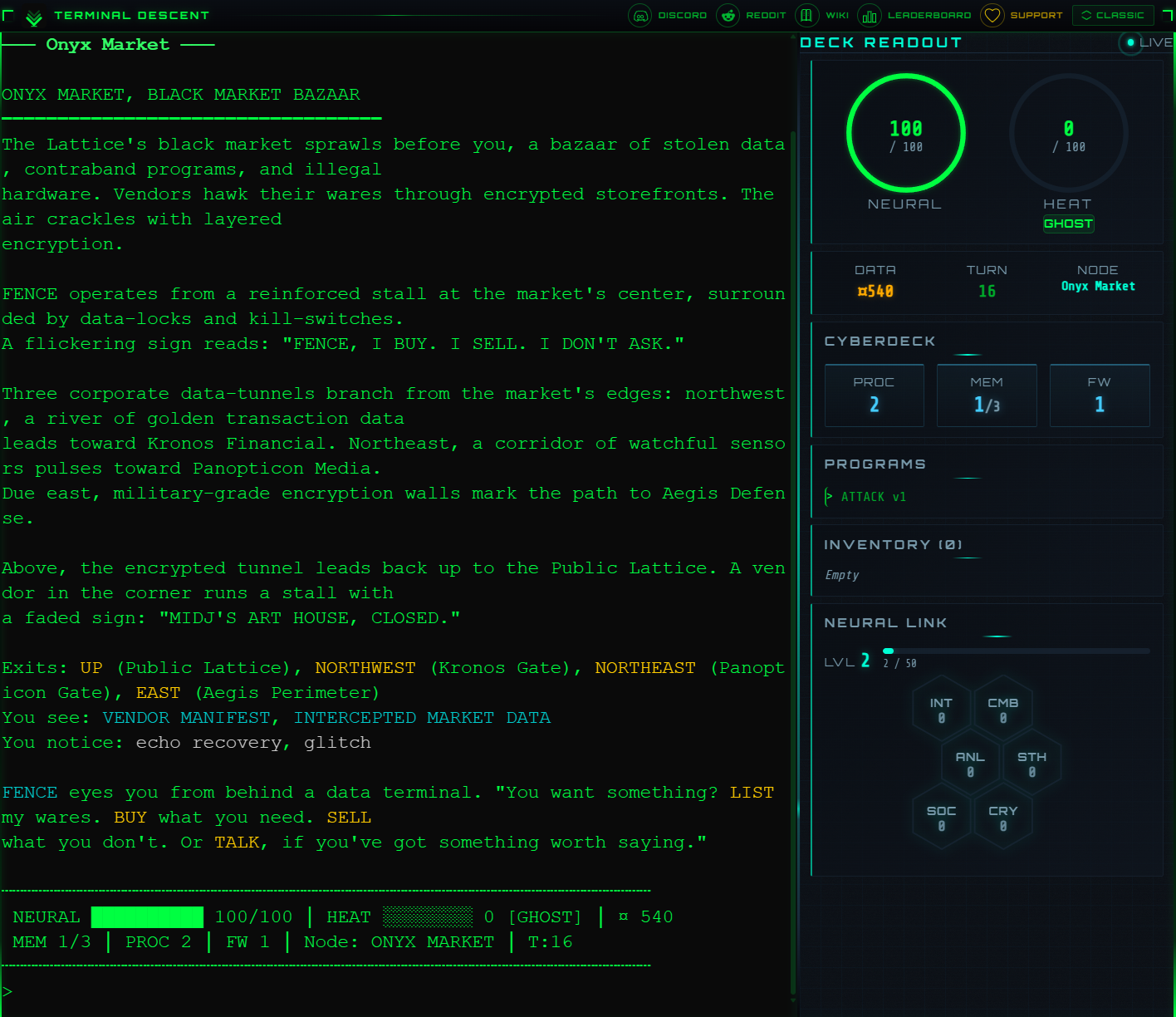1176x1017 pixels.
Task: Toggle the GHOST status badge
Action: click(x=1068, y=223)
